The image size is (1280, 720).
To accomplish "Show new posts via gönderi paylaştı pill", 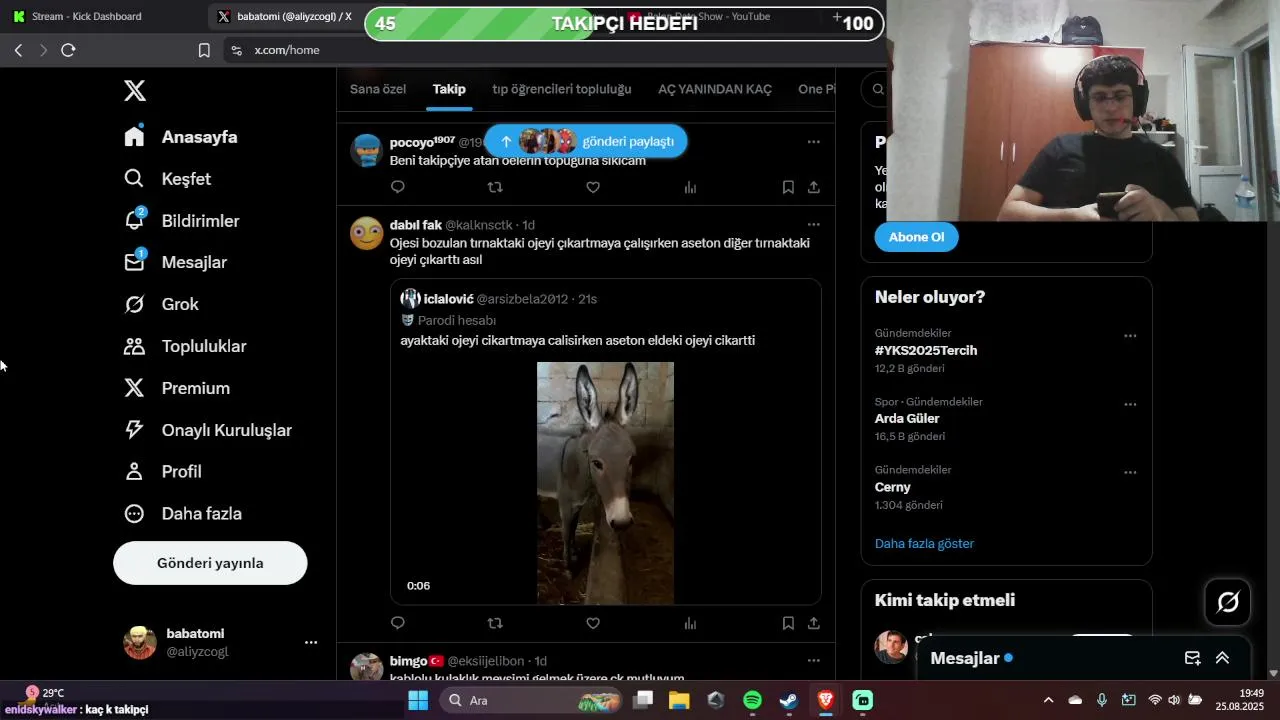I will click(x=586, y=141).
